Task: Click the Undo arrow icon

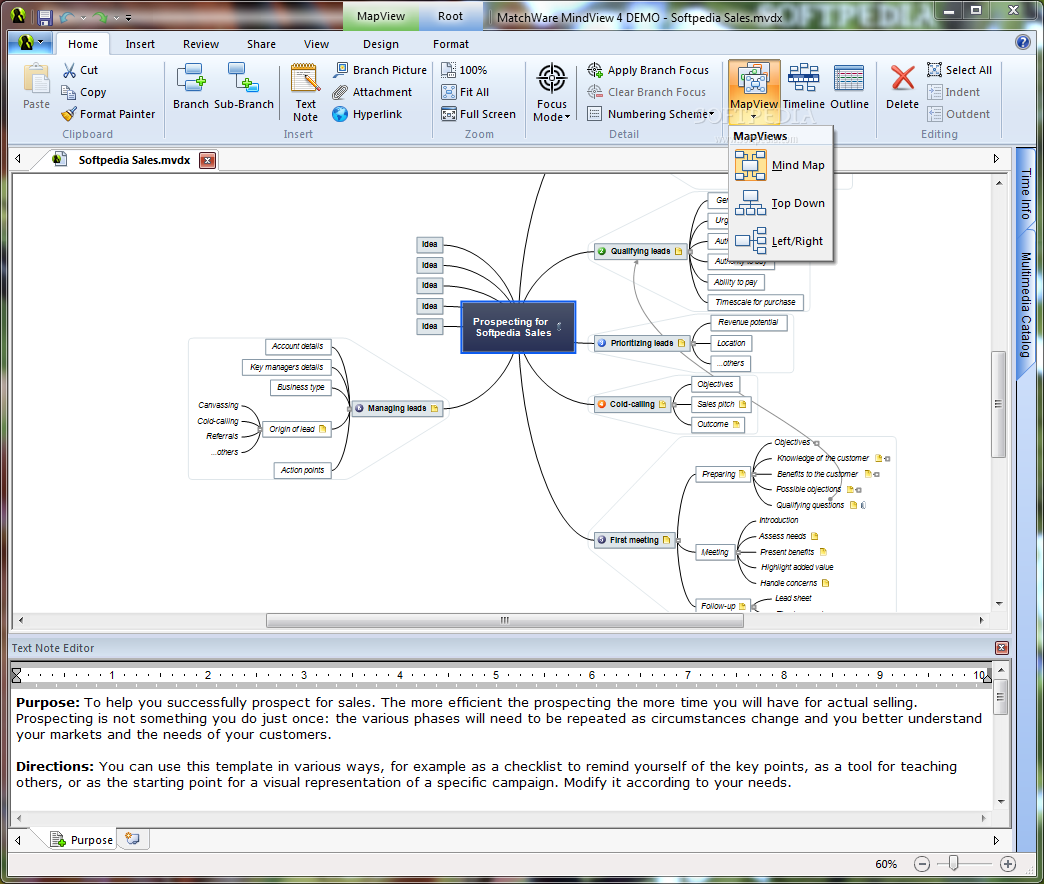Action: (67, 17)
